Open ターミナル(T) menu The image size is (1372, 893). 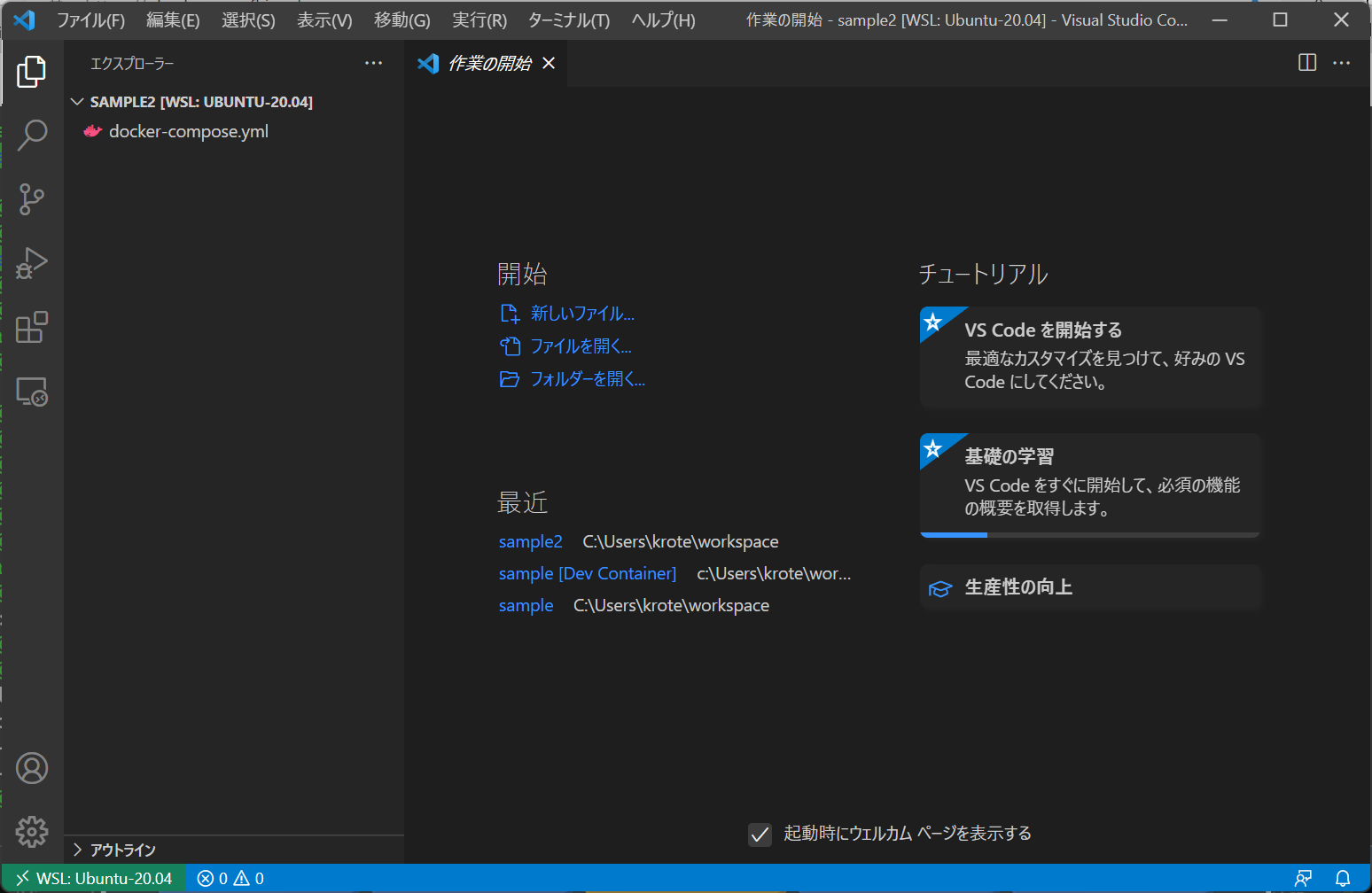(569, 19)
